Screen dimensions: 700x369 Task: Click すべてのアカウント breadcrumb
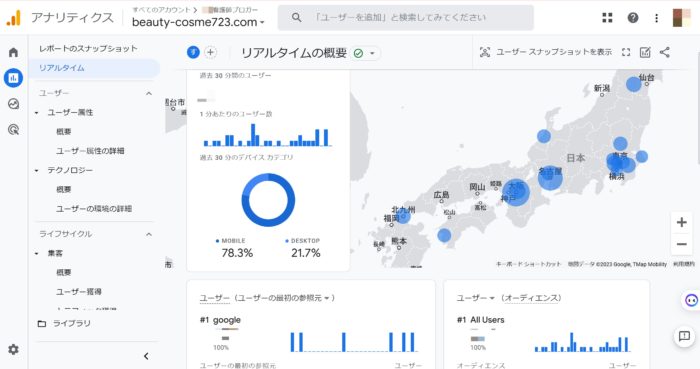tap(161, 9)
